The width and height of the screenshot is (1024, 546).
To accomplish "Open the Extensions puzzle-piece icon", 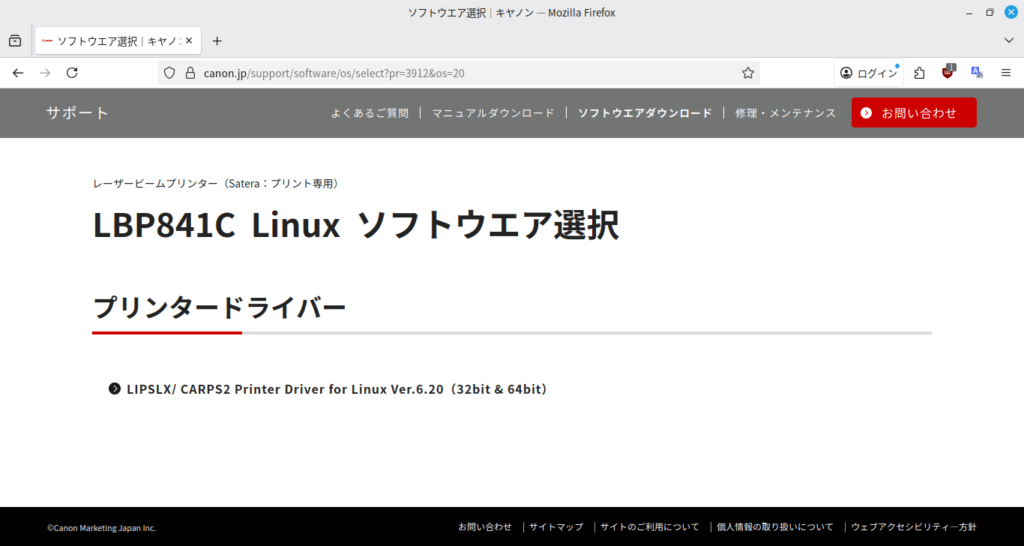I will point(919,73).
